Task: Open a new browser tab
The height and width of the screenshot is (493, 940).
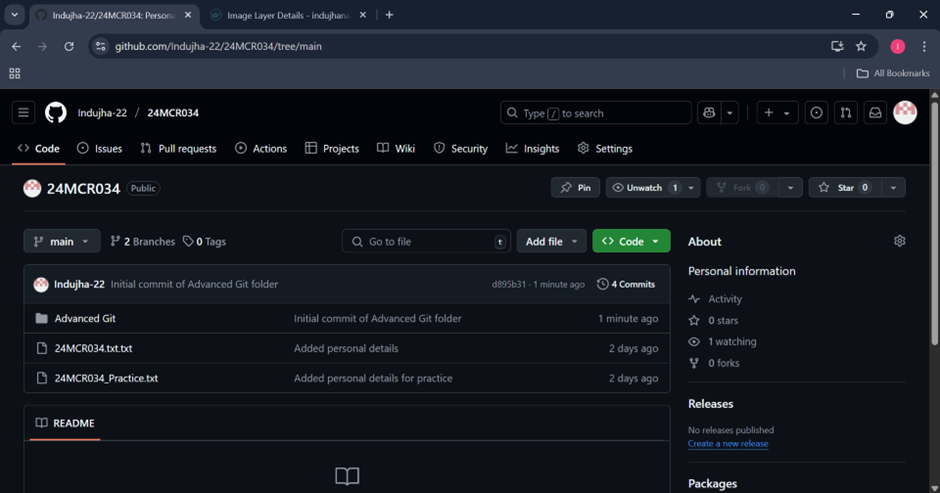Action: [390, 15]
